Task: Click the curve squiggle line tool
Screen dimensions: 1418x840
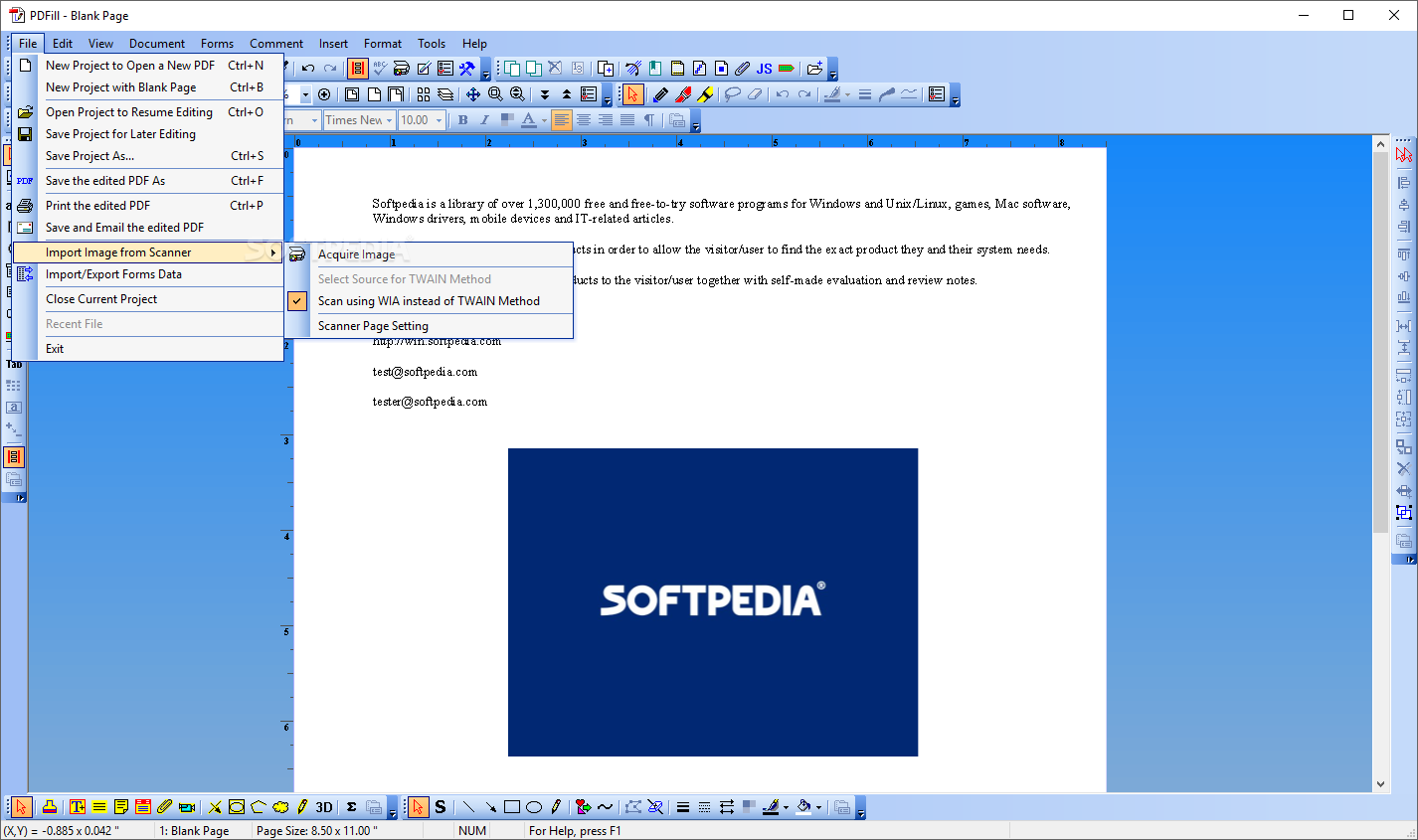Action: (x=606, y=807)
